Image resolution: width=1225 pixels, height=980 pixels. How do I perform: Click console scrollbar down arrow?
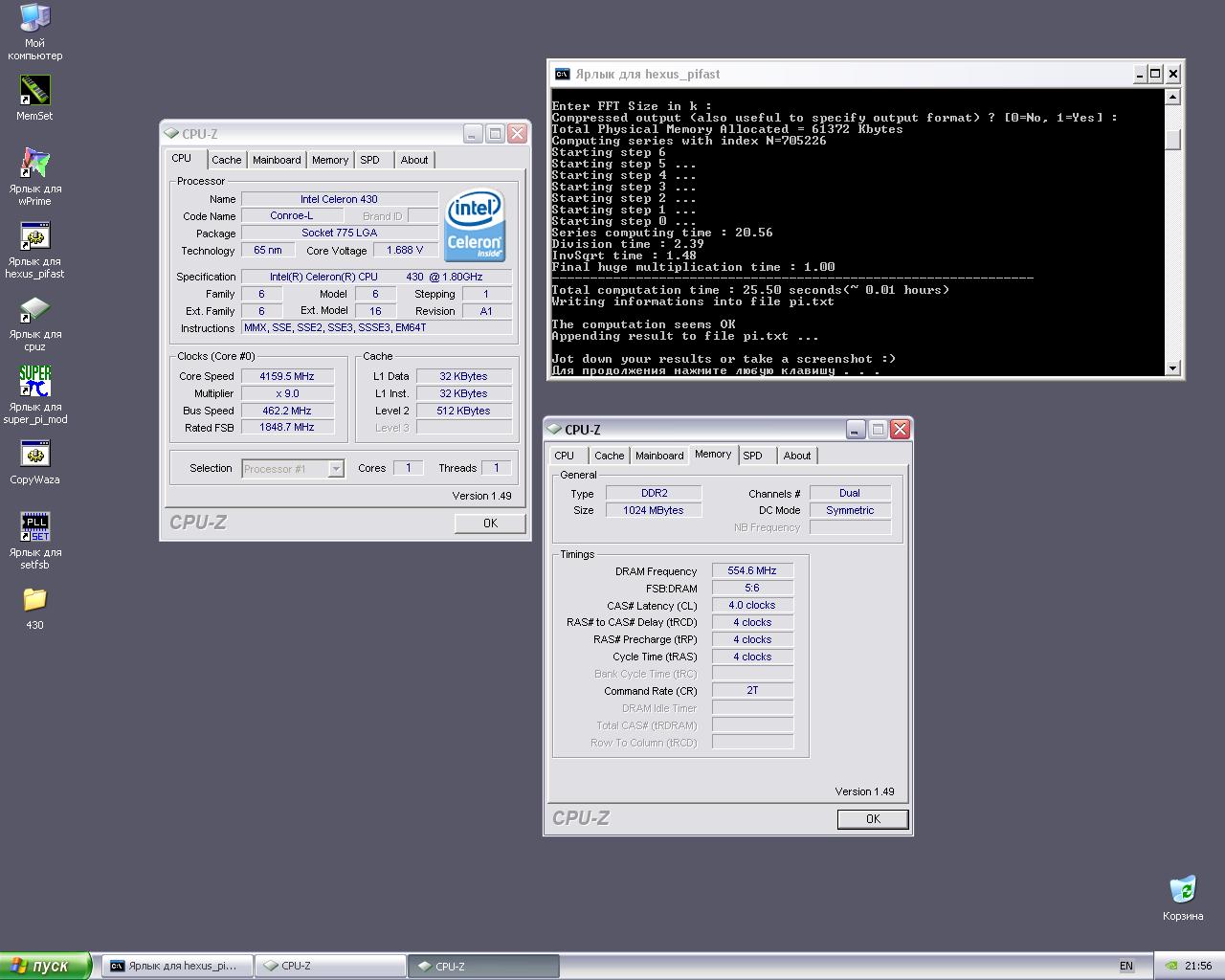(x=1172, y=367)
